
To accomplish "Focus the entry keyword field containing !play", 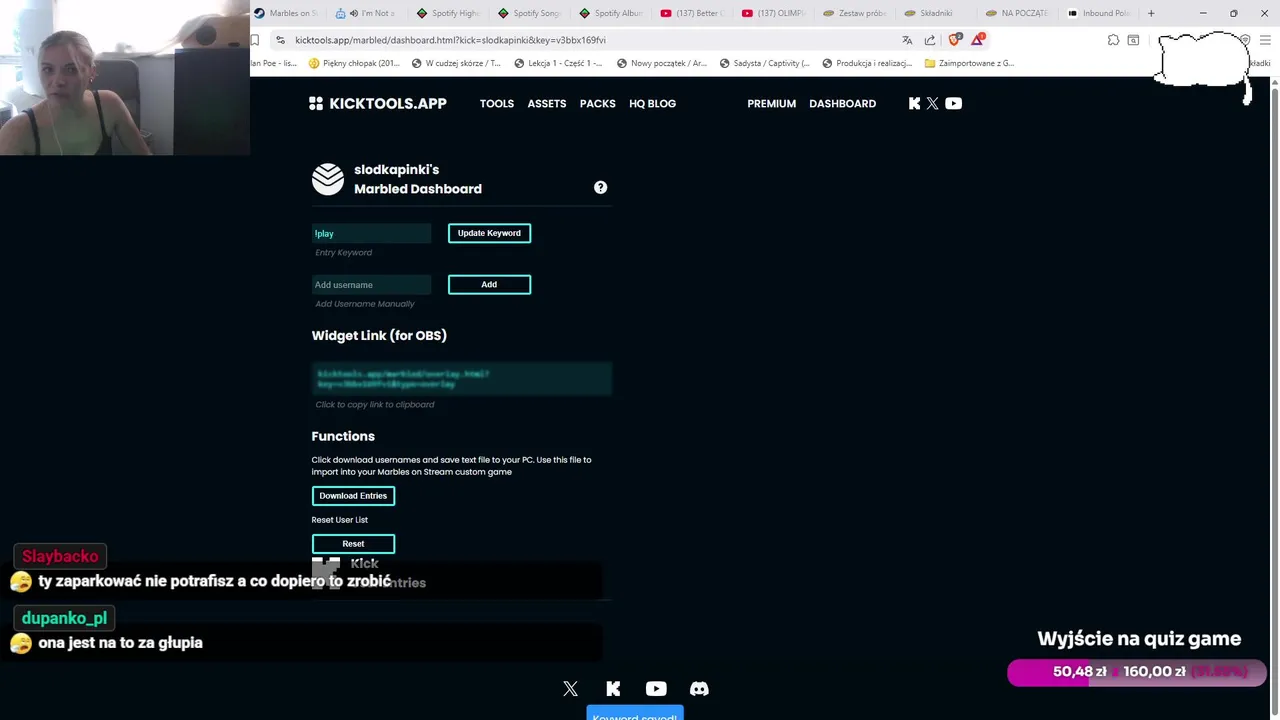I will click(371, 233).
